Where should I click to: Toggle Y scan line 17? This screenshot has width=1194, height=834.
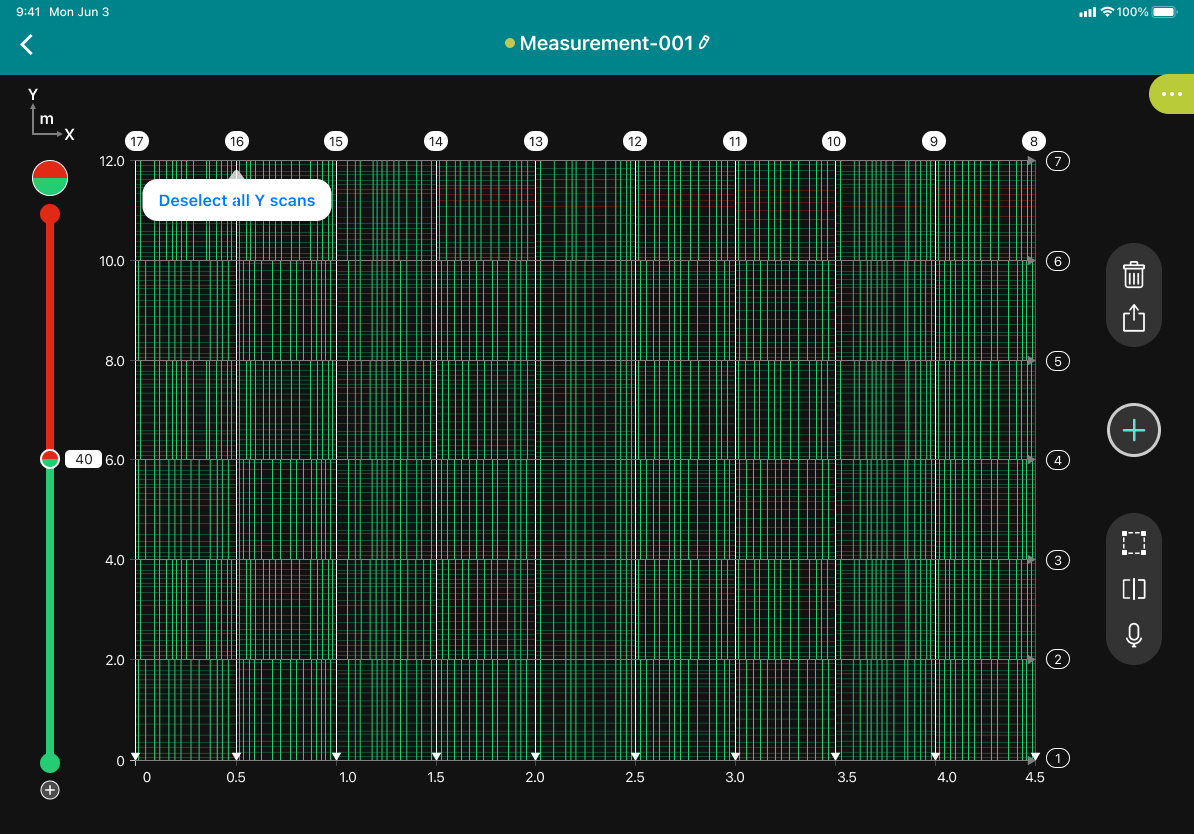(137, 141)
